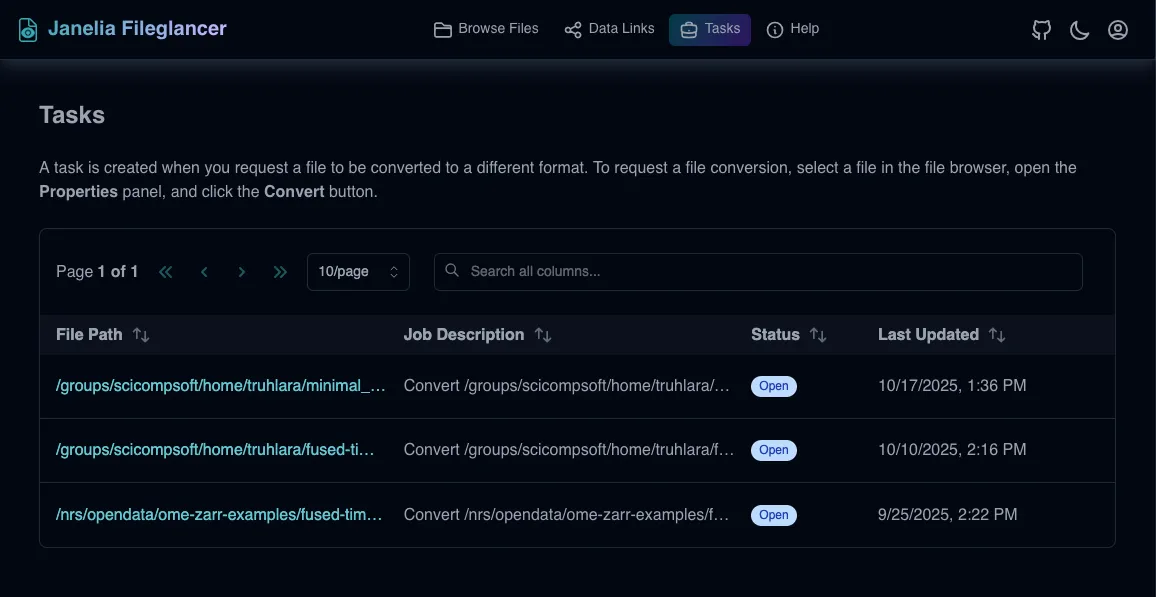The width and height of the screenshot is (1156, 597).
Task: Click the Janelia Fileglancer logo icon
Action: pos(26,28)
